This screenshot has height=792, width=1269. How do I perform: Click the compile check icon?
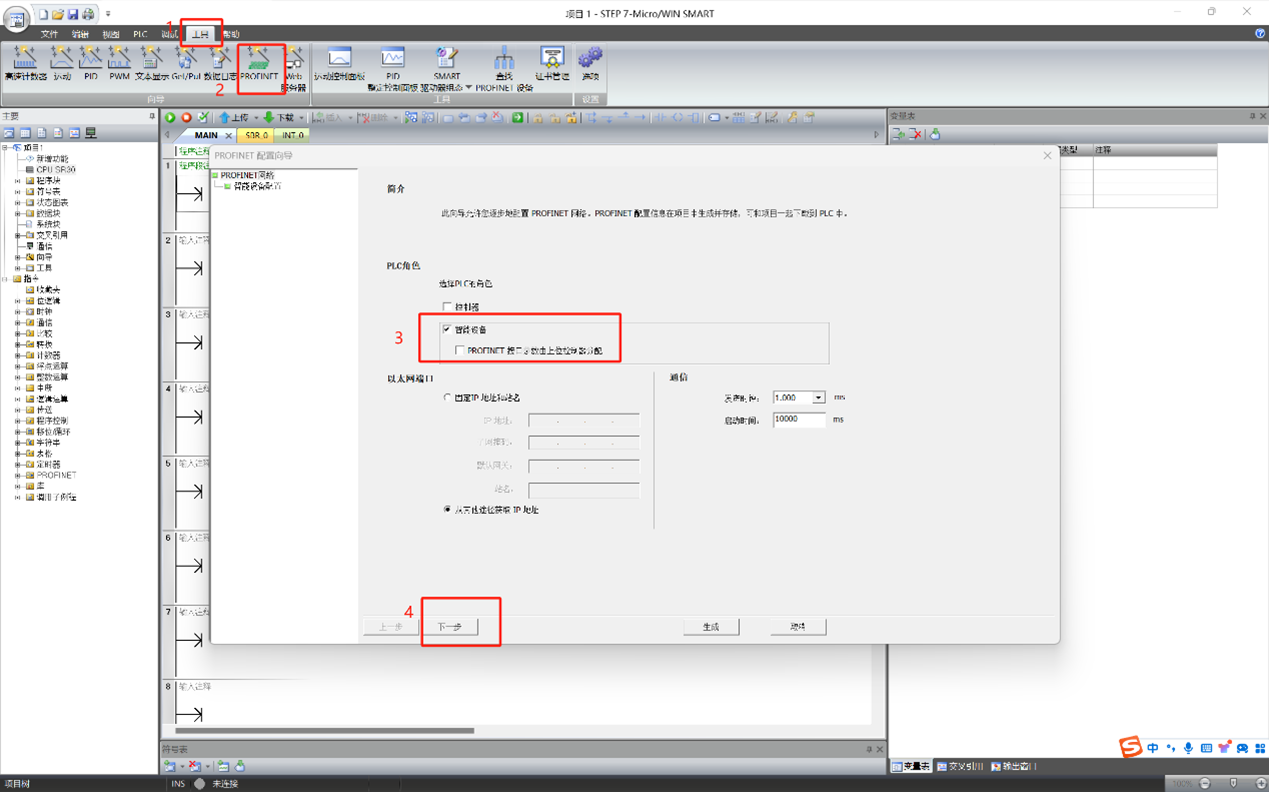coord(203,117)
